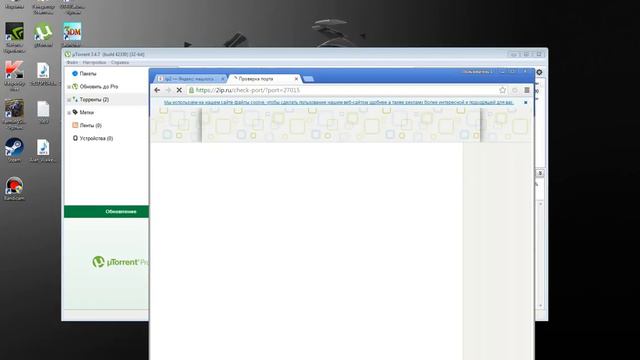The width and height of the screenshot is (640, 360).
Task: Click the Chrome user profile button
Action: tap(477, 72)
